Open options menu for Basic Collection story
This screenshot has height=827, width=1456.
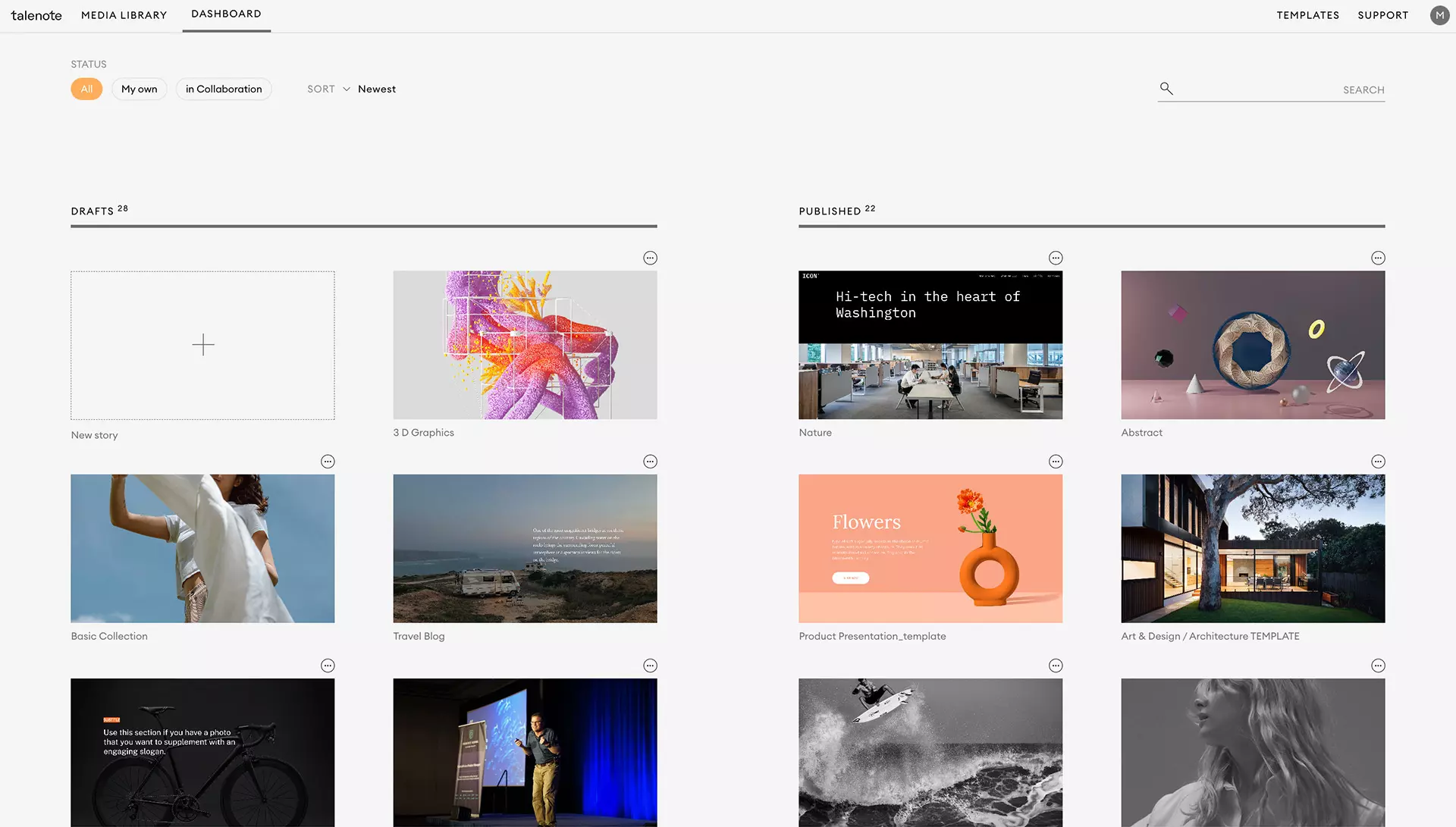pos(328,462)
